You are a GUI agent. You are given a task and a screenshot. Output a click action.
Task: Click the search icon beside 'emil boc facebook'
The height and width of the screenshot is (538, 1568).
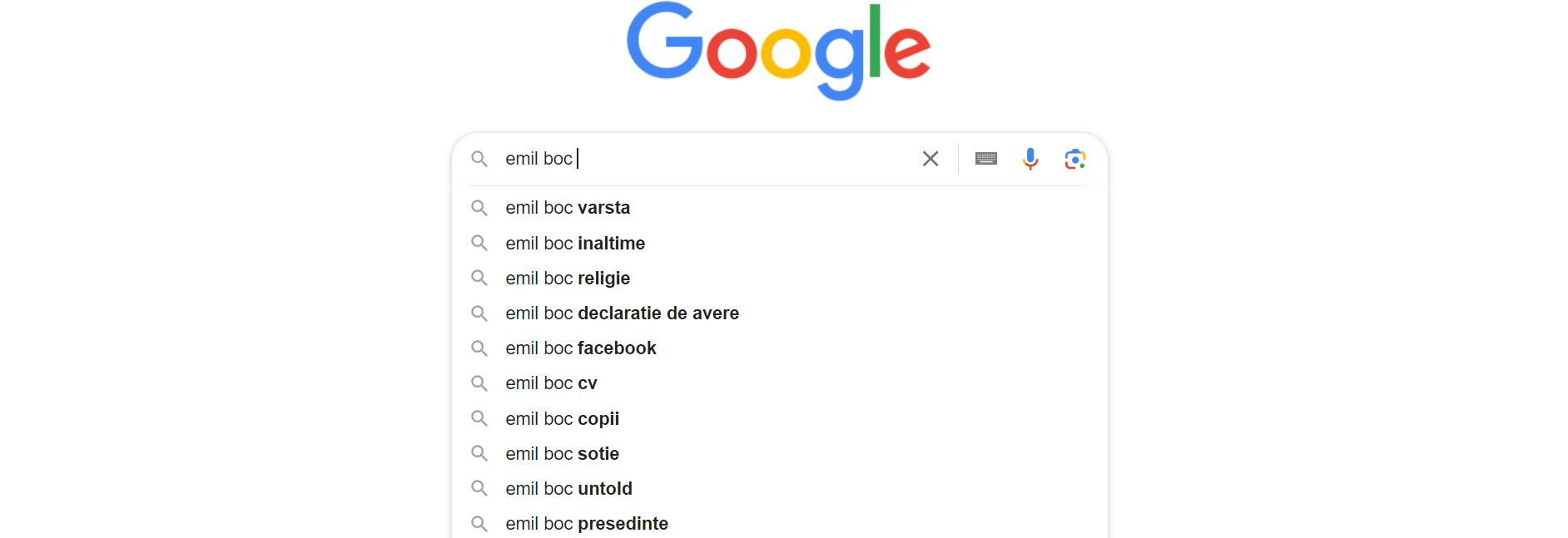480,348
